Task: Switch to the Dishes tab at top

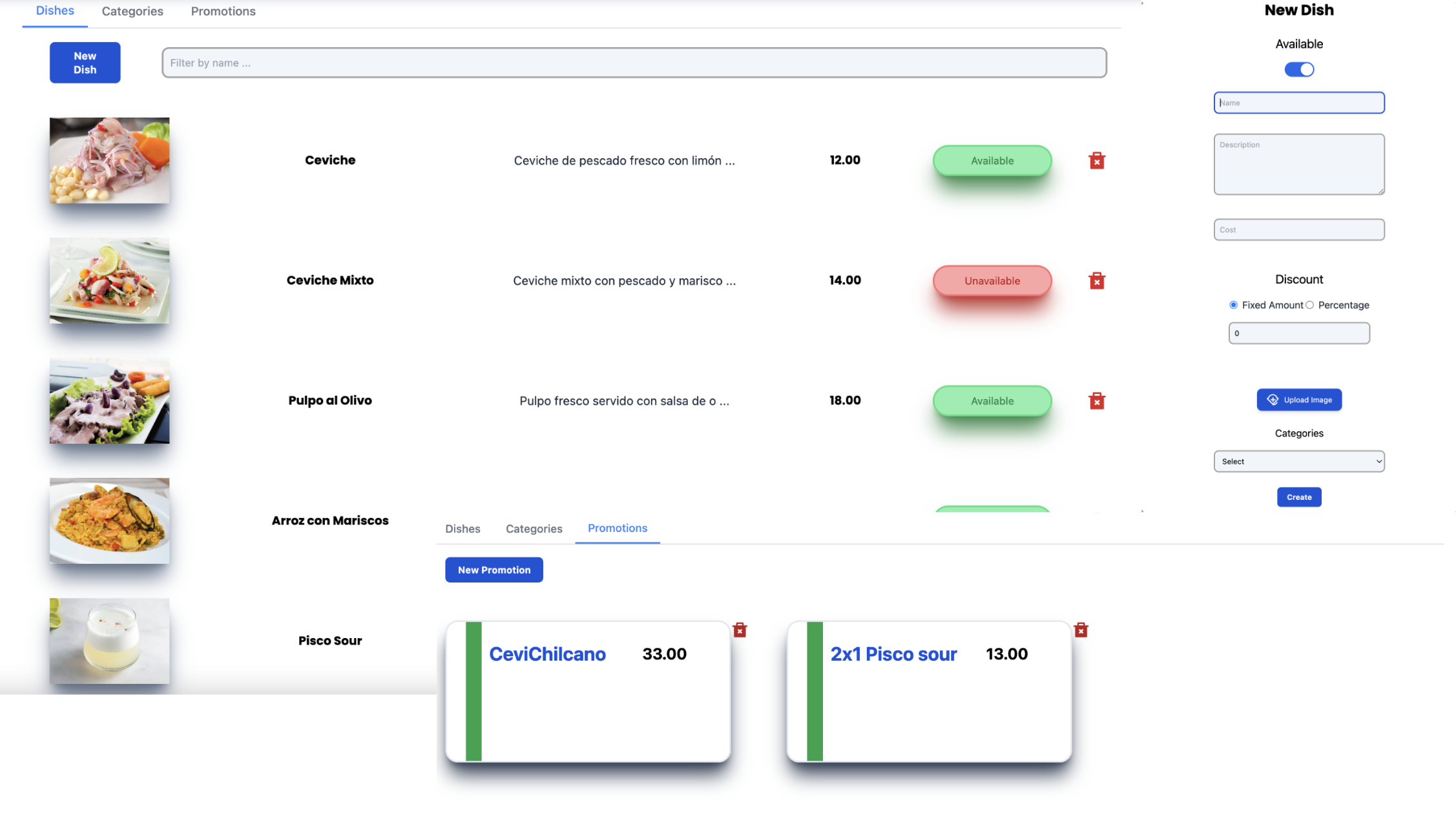Action: [x=55, y=11]
